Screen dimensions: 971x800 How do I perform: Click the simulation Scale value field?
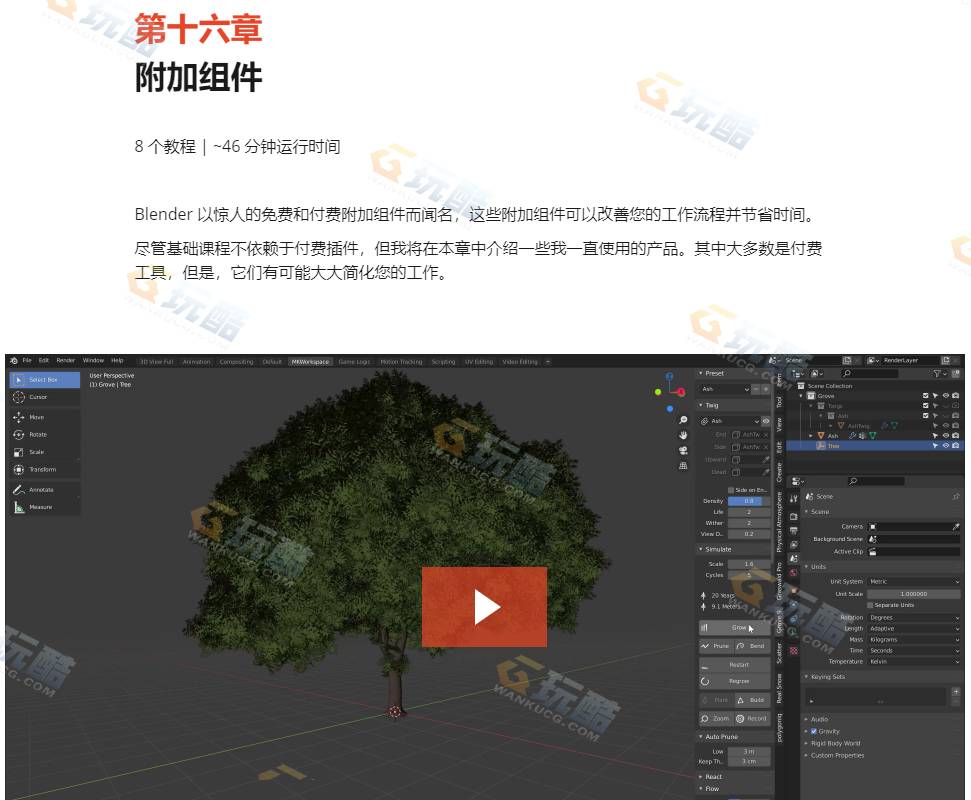pos(749,564)
